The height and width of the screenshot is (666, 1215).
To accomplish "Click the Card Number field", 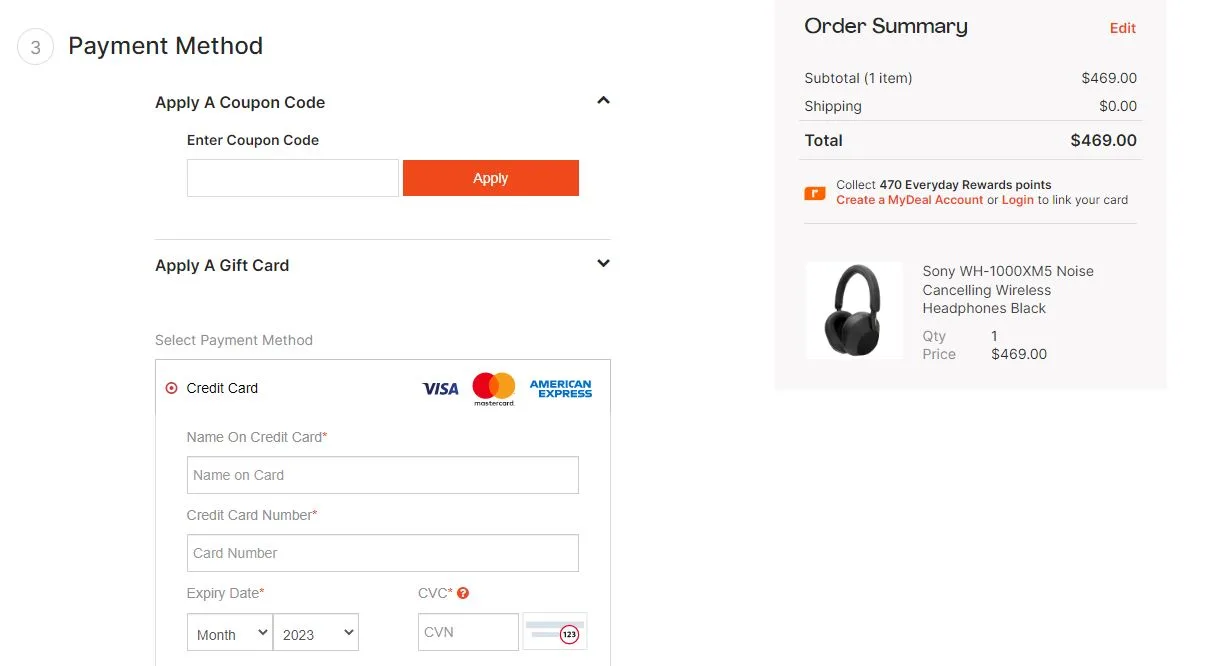I will 382,553.
